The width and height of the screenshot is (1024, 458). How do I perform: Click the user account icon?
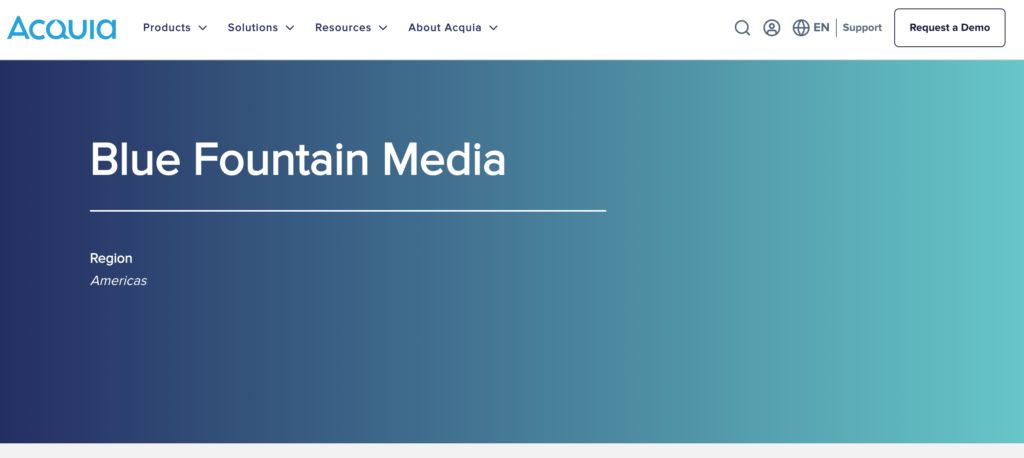pos(771,28)
